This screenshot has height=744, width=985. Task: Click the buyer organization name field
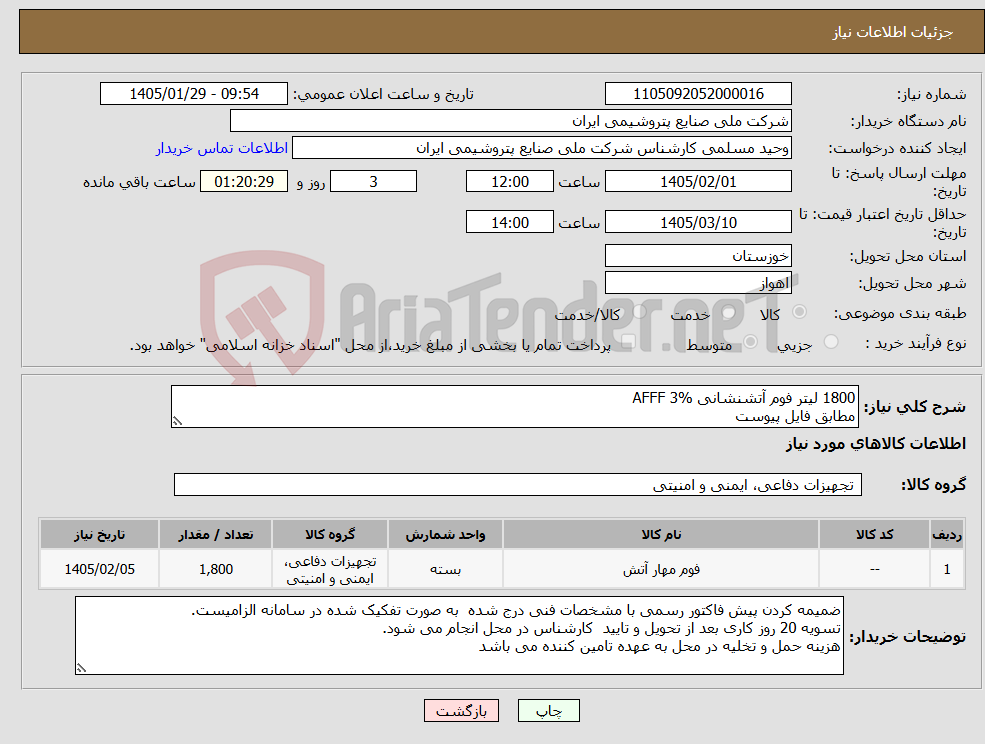tap(510, 121)
